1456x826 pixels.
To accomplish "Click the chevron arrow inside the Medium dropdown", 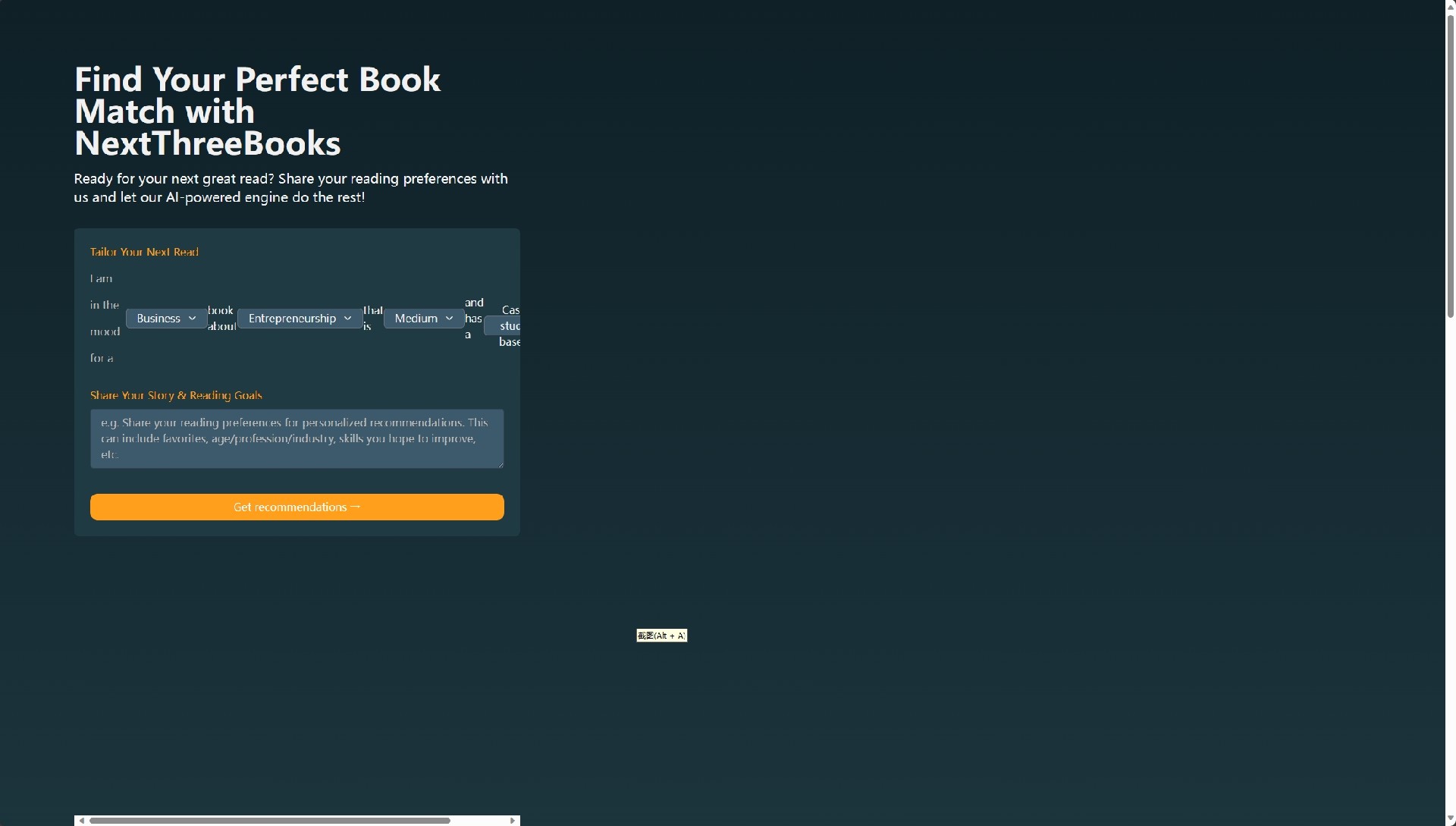I will (x=449, y=319).
